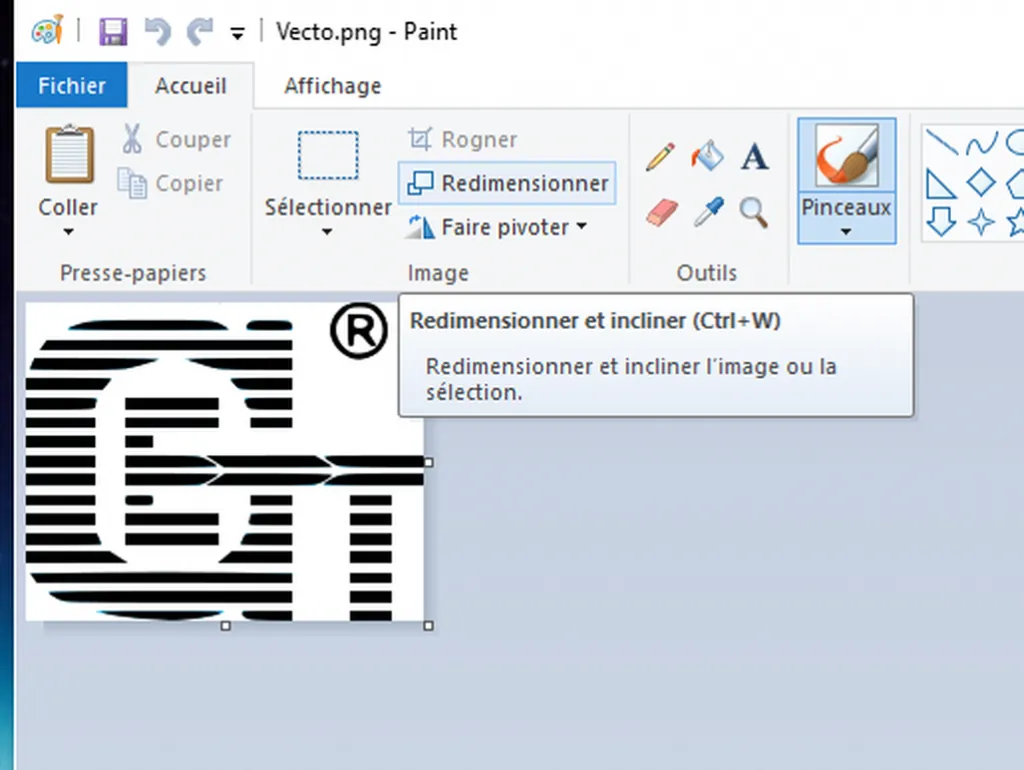The width and height of the screenshot is (1024, 770).
Task: Click the Undo arrow icon
Action: click(157, 31)
